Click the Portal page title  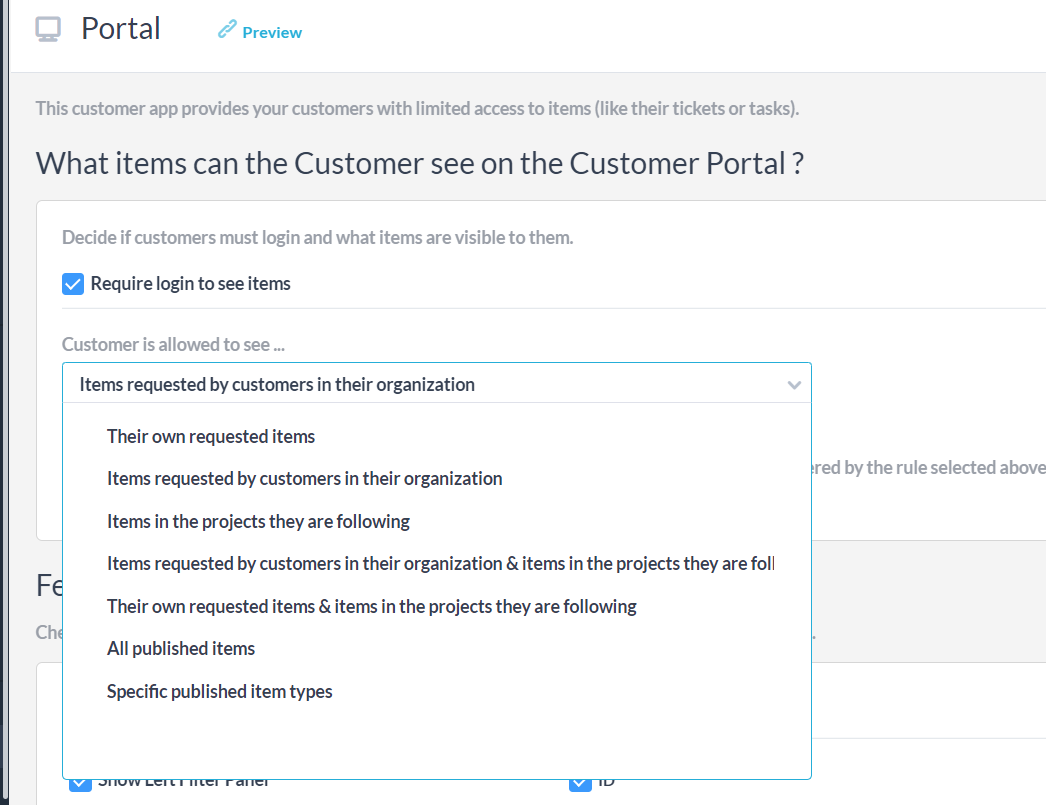click(x=121, y=29)
